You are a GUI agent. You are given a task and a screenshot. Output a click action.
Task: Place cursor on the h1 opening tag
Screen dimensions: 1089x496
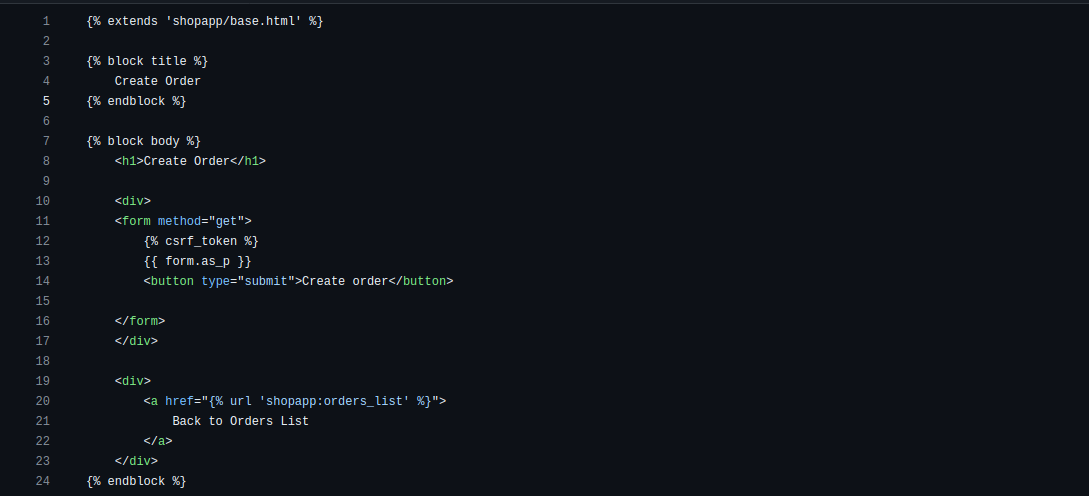[x=129, y=161]
